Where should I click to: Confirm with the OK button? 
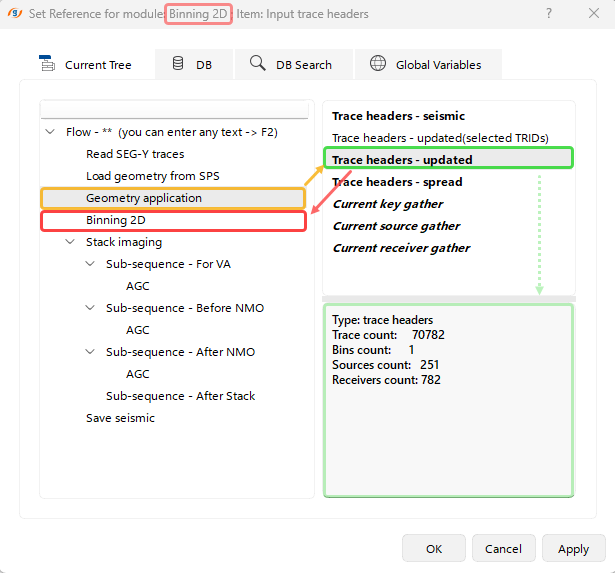(434, 548)
